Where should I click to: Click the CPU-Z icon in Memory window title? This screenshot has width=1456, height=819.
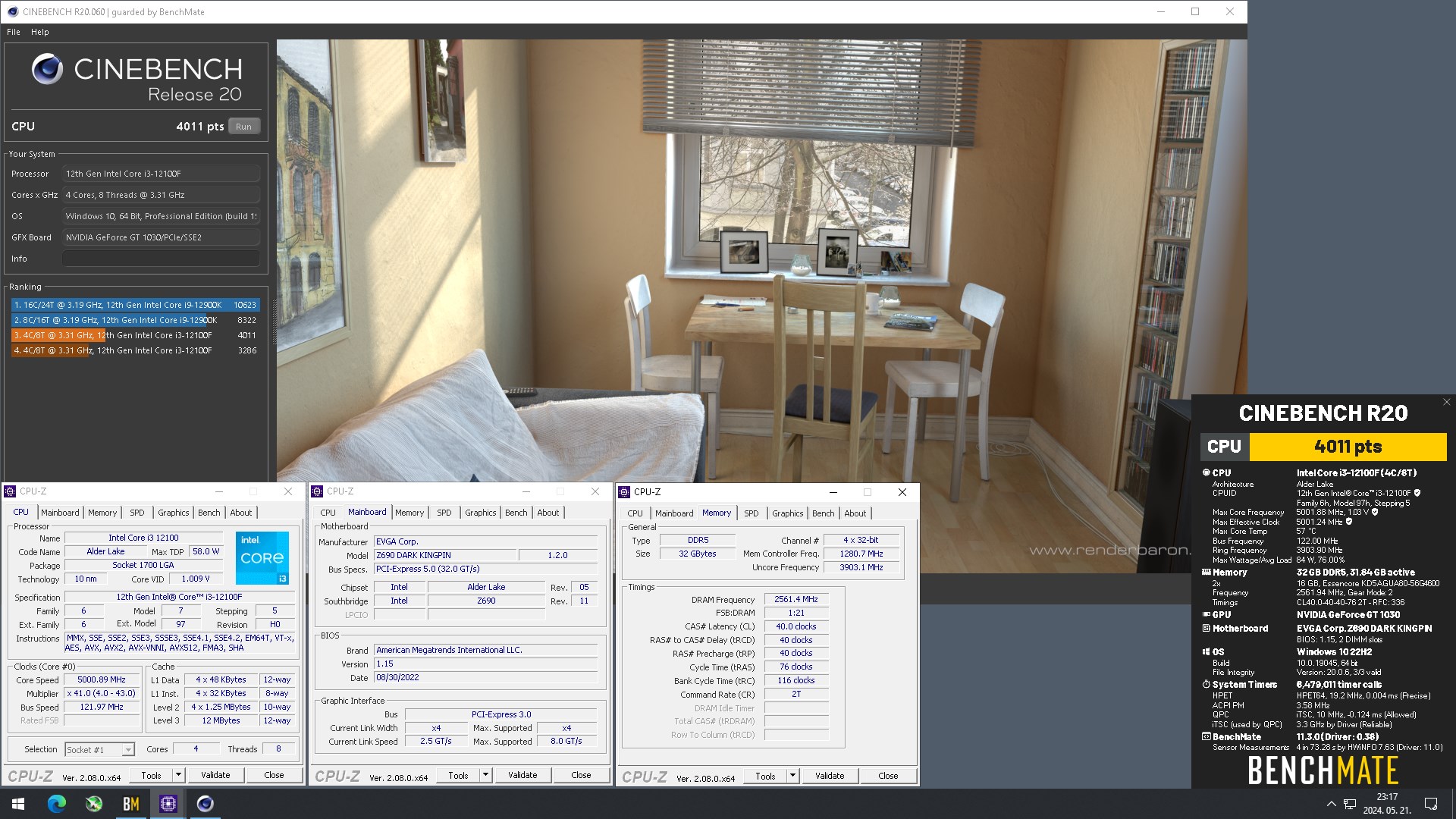[x=624, y=492]
